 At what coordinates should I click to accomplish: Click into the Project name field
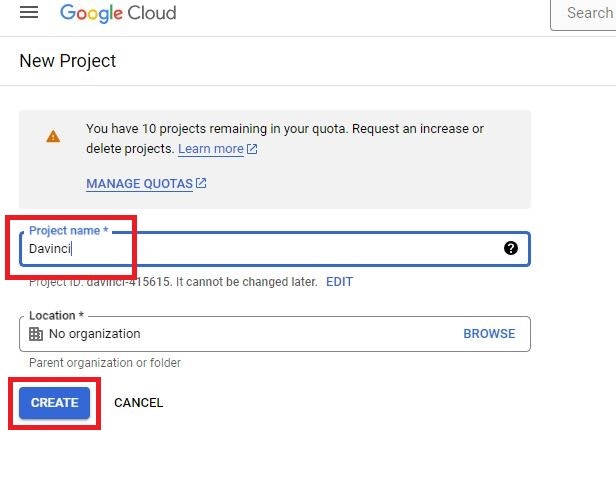(275, 249)
